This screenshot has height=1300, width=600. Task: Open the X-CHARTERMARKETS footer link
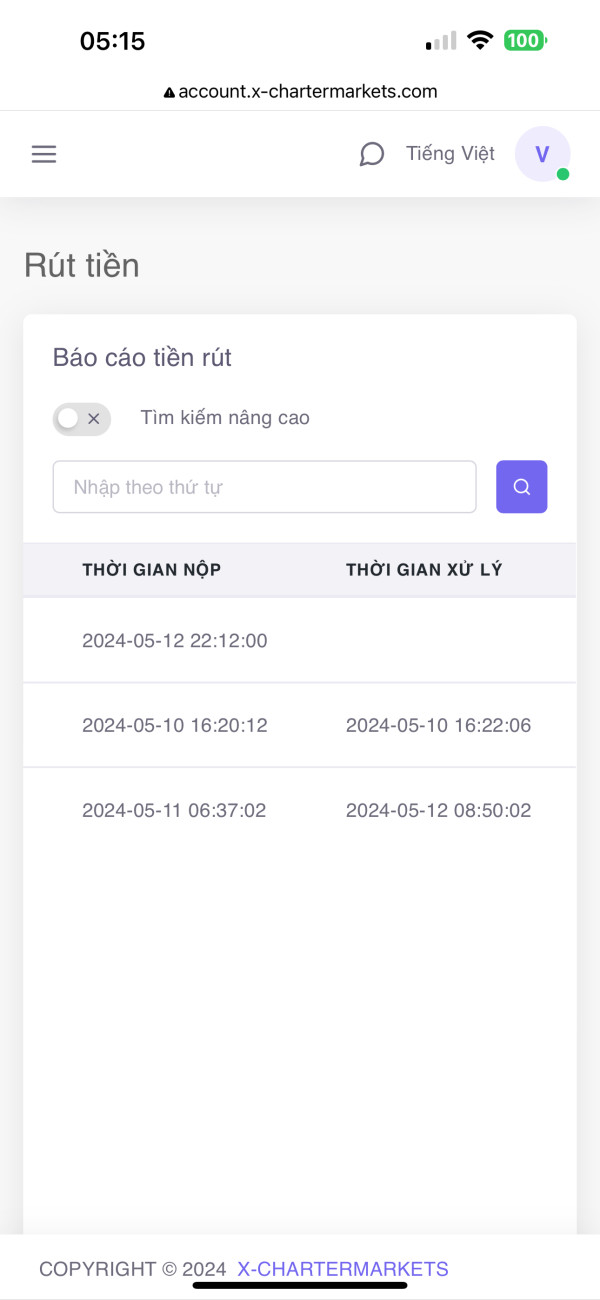point(343,1270)
